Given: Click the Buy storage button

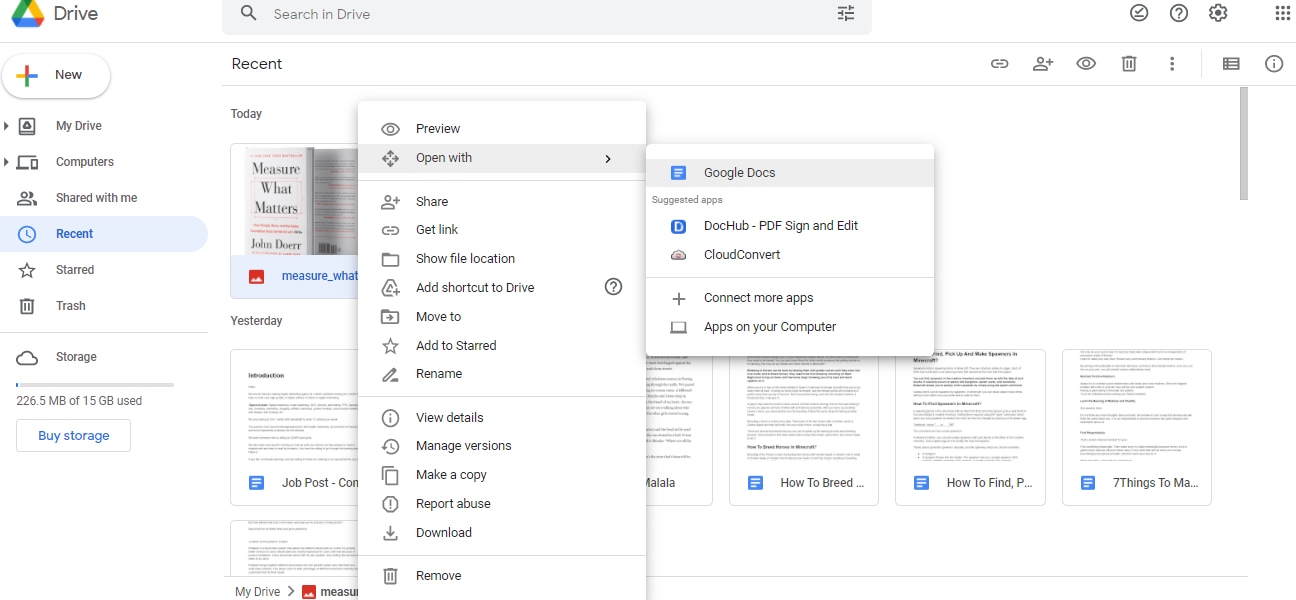Looking at the screenshot, I should click(74, 436).
